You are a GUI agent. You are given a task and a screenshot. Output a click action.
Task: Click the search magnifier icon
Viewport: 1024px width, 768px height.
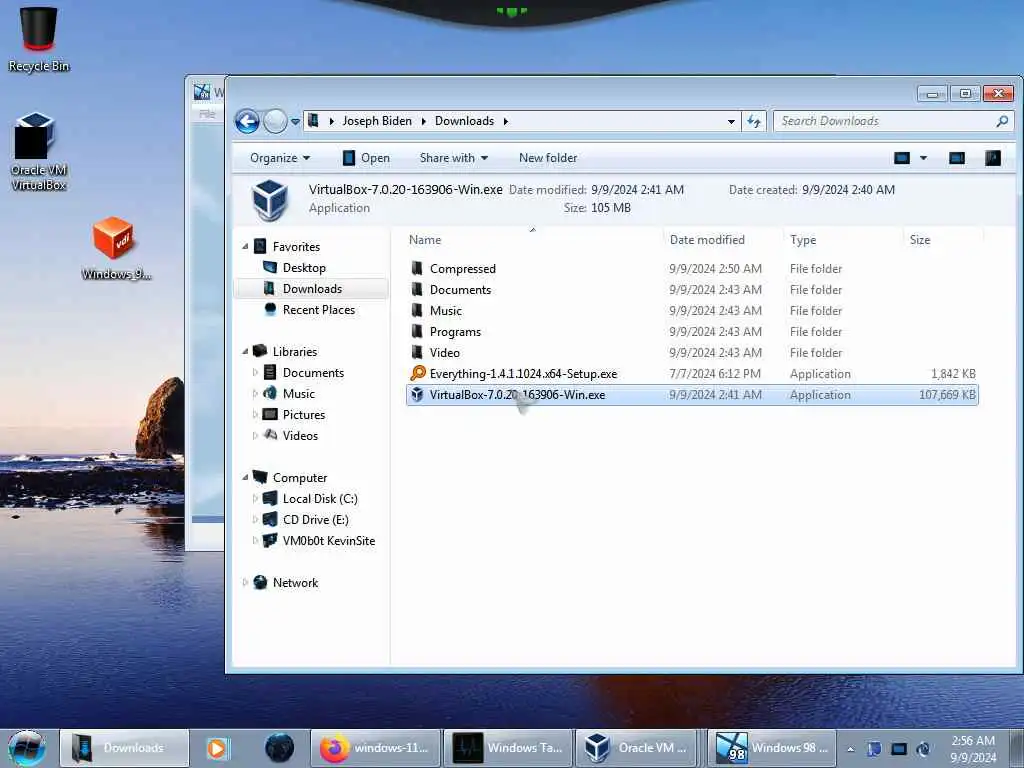(x=1002, y=121)
